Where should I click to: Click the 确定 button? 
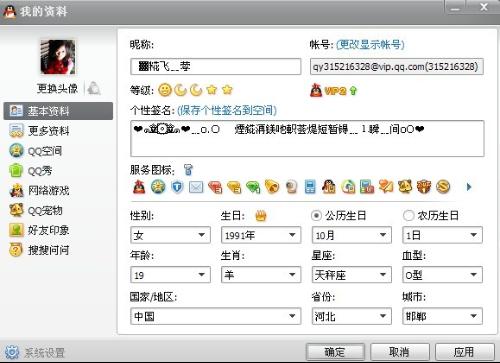pyautogui.click(x=335, y=352)
